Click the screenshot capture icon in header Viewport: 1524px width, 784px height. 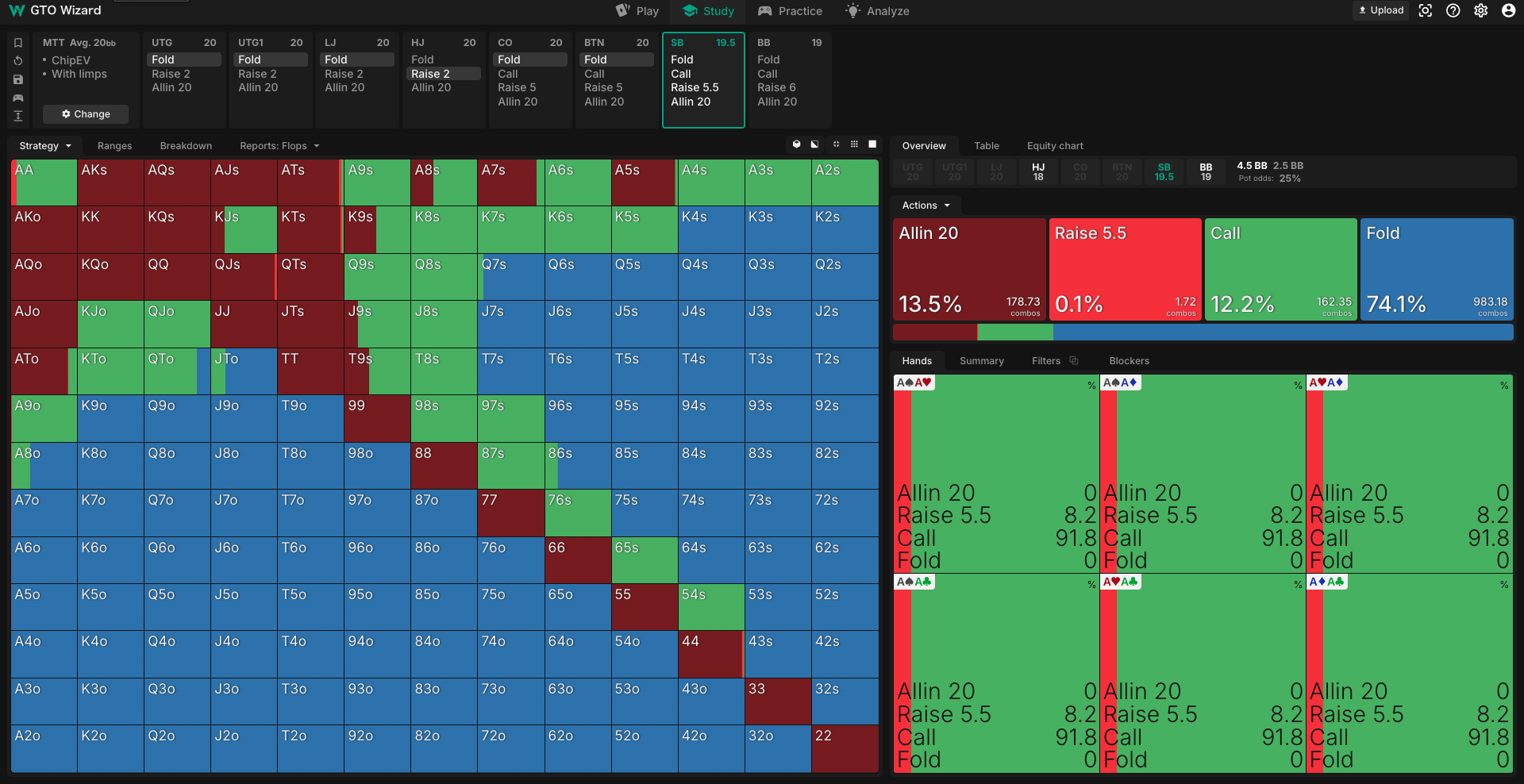pos(1426,10)
